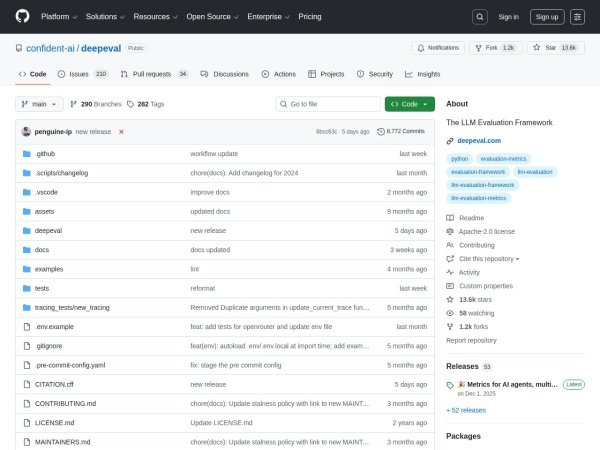The image size is (600, 450).
Task: Open the .github folder icon
Action: pos(26,154)
